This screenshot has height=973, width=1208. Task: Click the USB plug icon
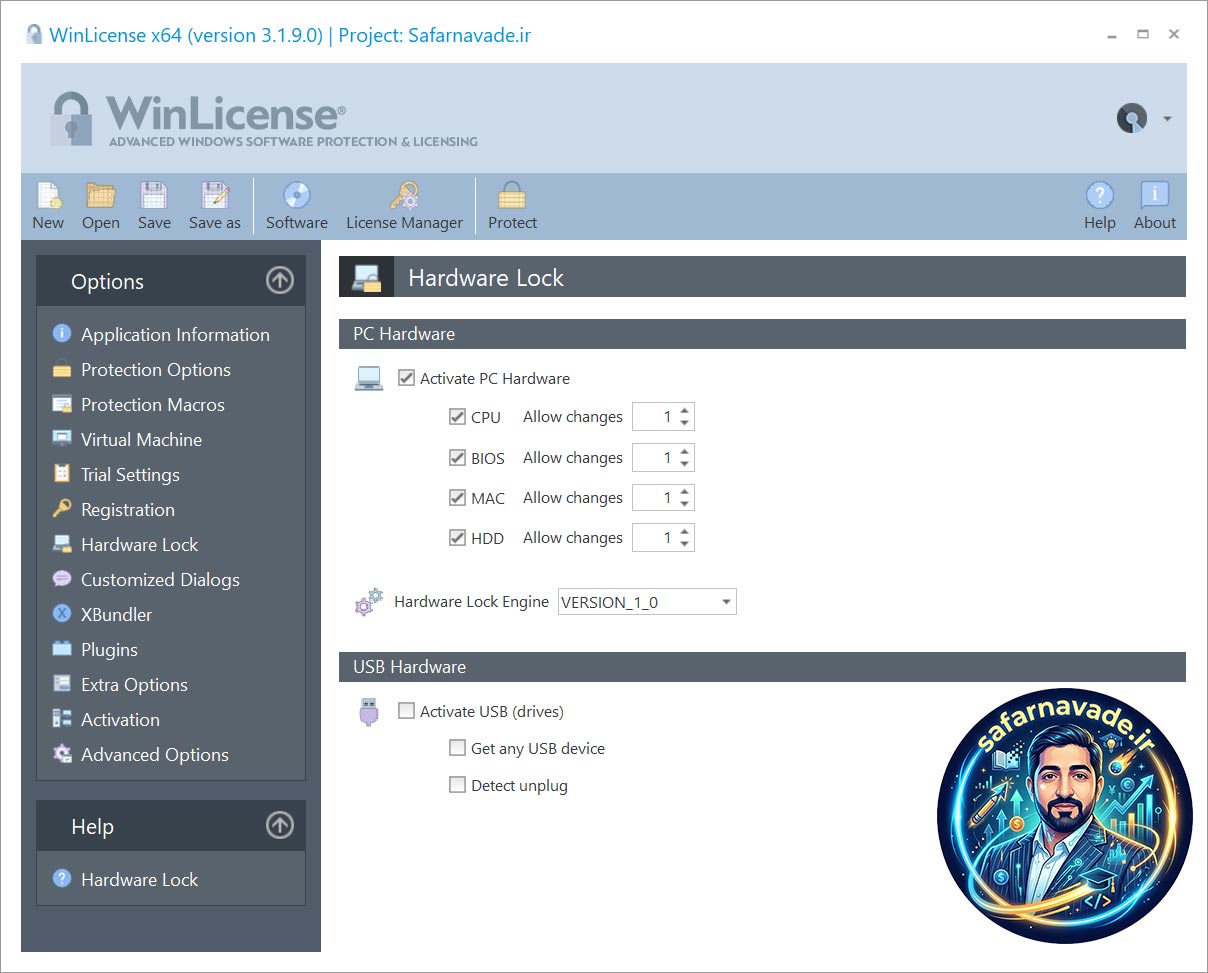(x=369, y=712)
